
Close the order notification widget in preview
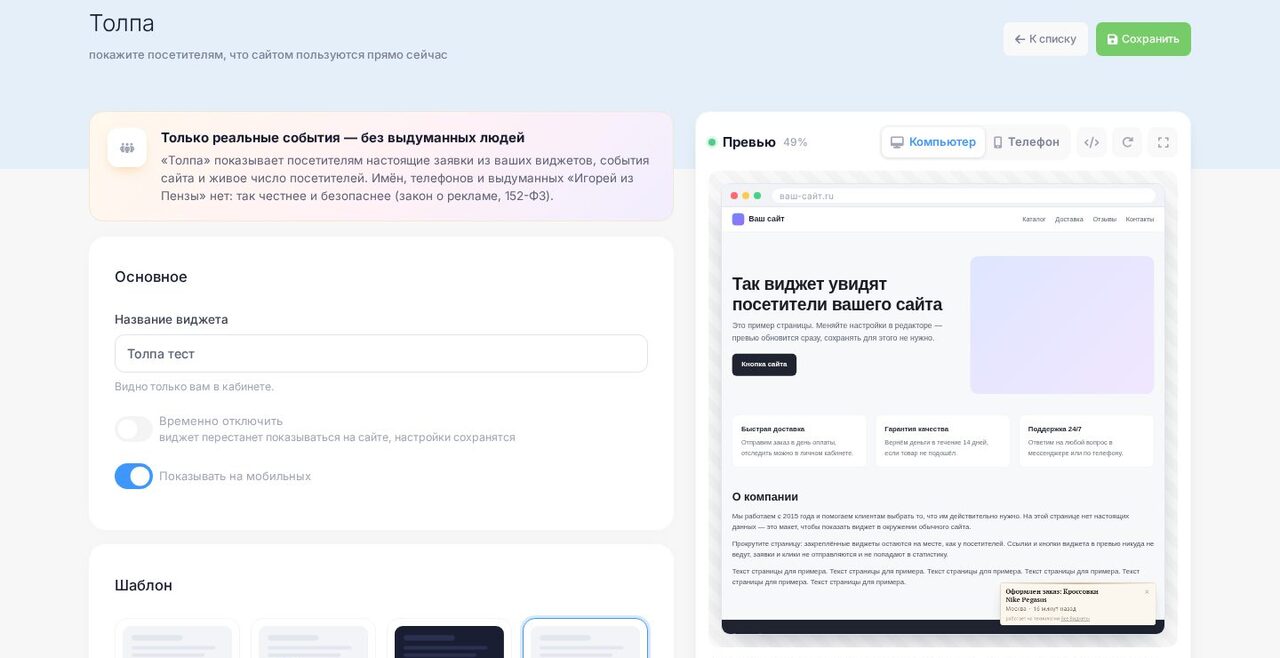coord(1147,592)
